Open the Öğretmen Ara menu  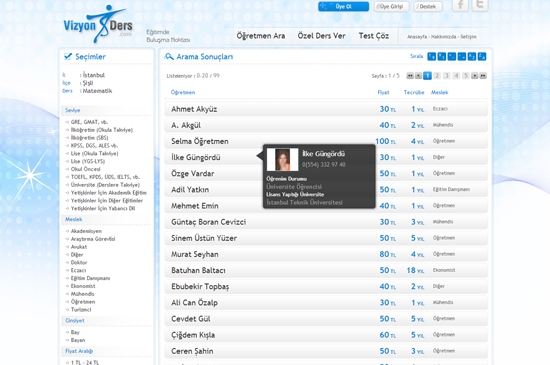click(x=261, y=36)
